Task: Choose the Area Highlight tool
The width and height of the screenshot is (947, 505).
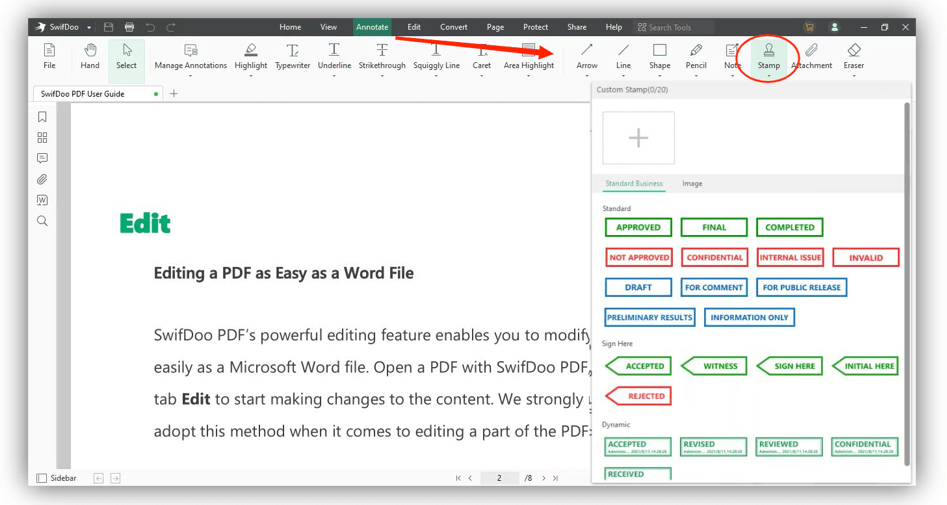Action: [528, 56]
